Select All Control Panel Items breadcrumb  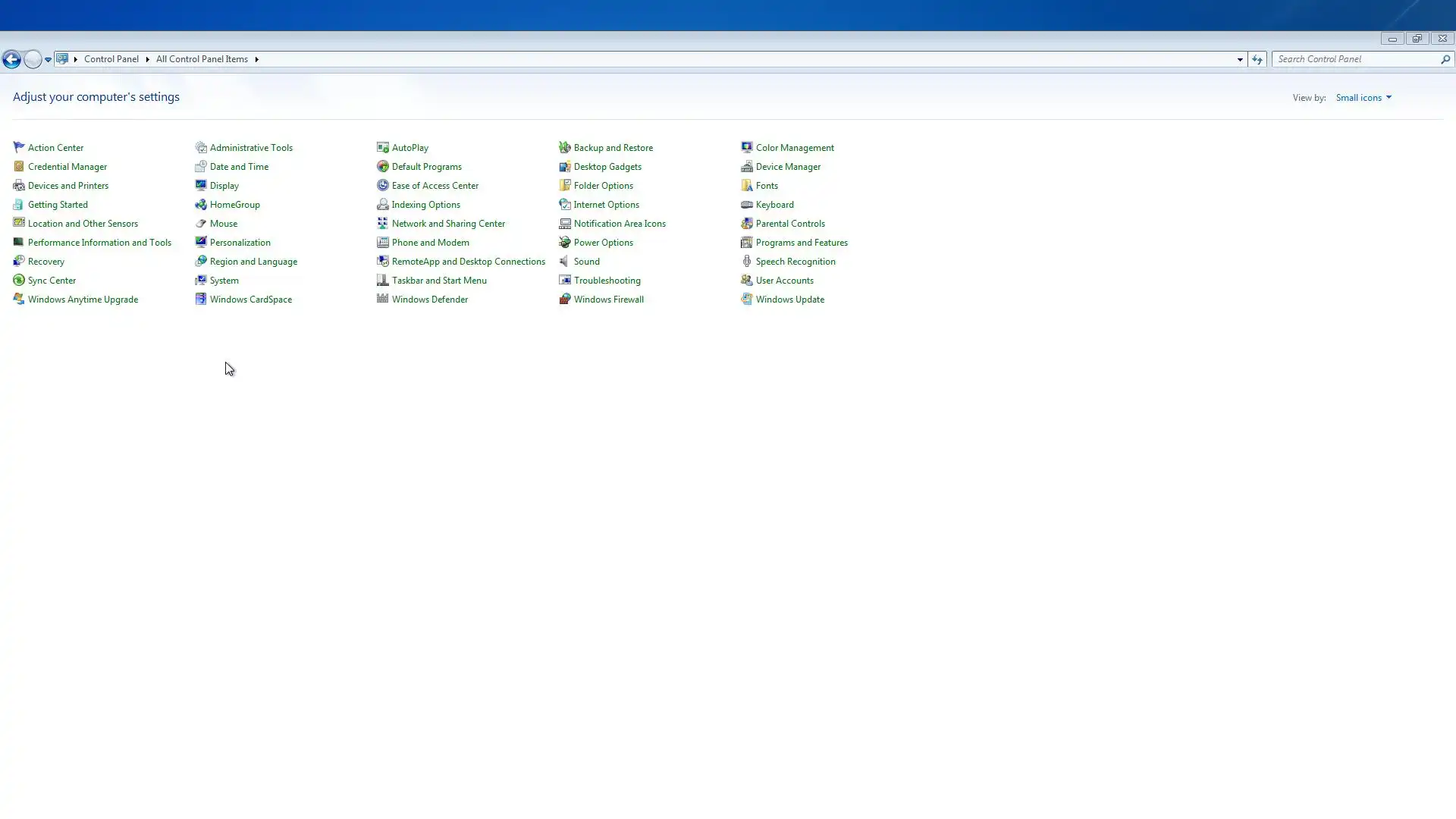[202, 59]
